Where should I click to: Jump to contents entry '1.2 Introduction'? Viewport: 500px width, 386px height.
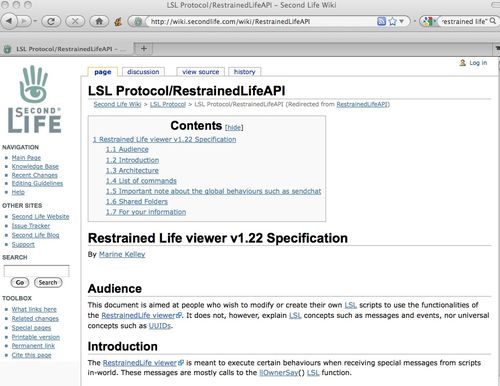tap(132, 160)
